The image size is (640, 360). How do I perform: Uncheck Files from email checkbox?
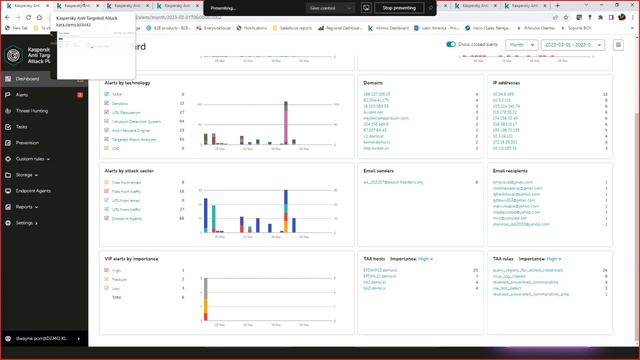107,182
